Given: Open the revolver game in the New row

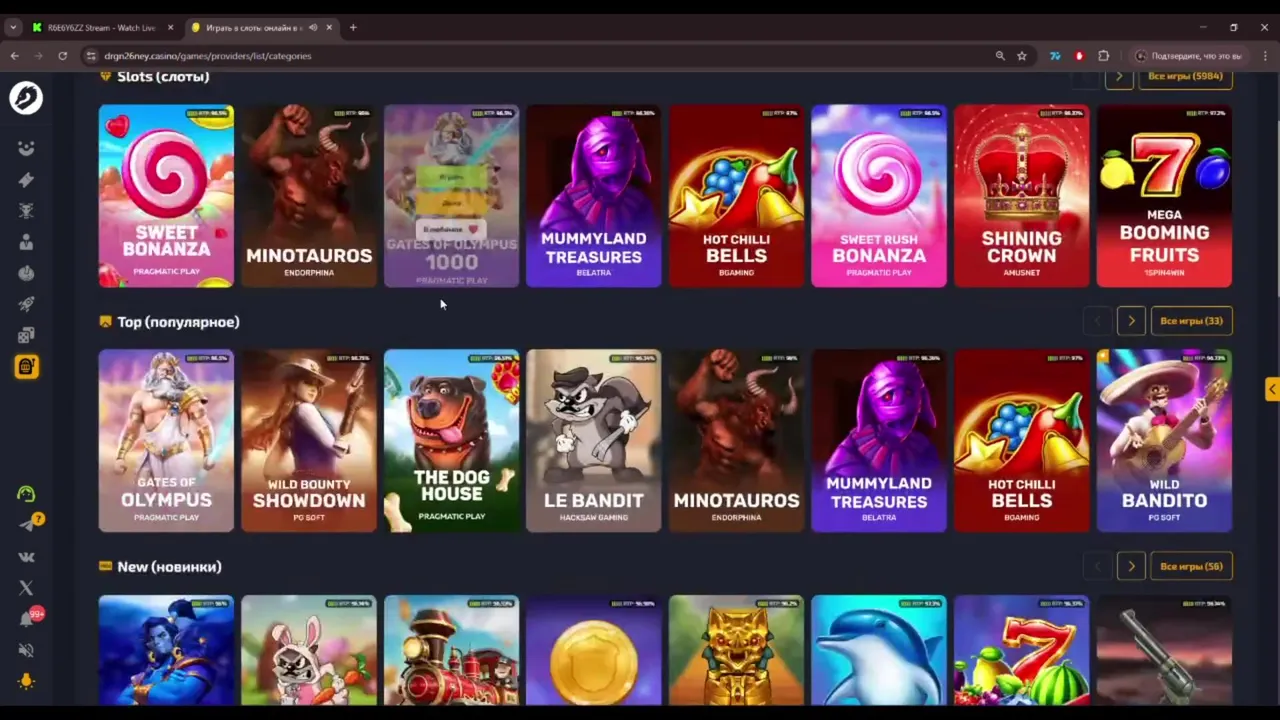Looking at the screenshot, I should click(x=1164, y=651).
